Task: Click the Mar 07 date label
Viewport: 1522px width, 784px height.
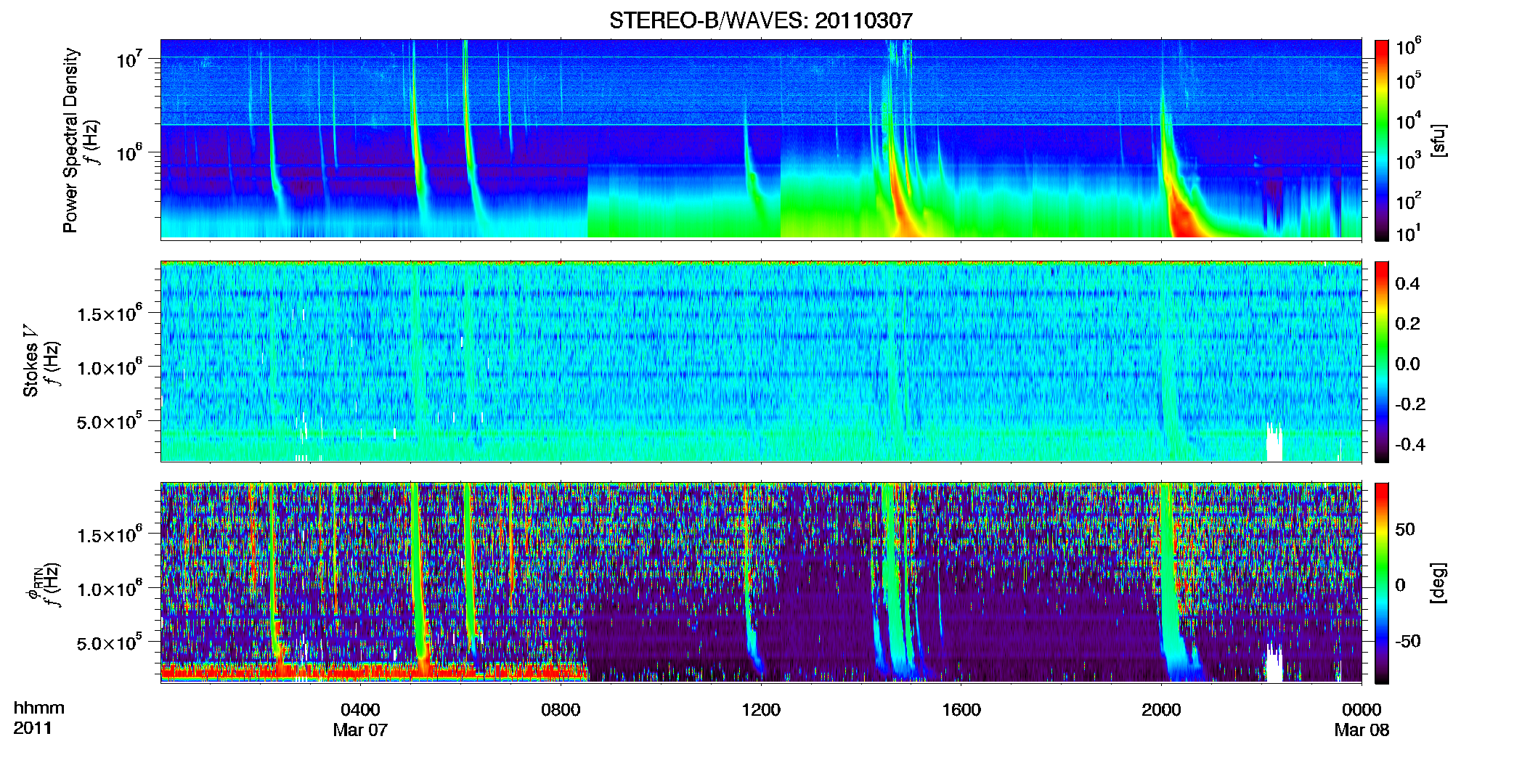Action: [360, 730]
